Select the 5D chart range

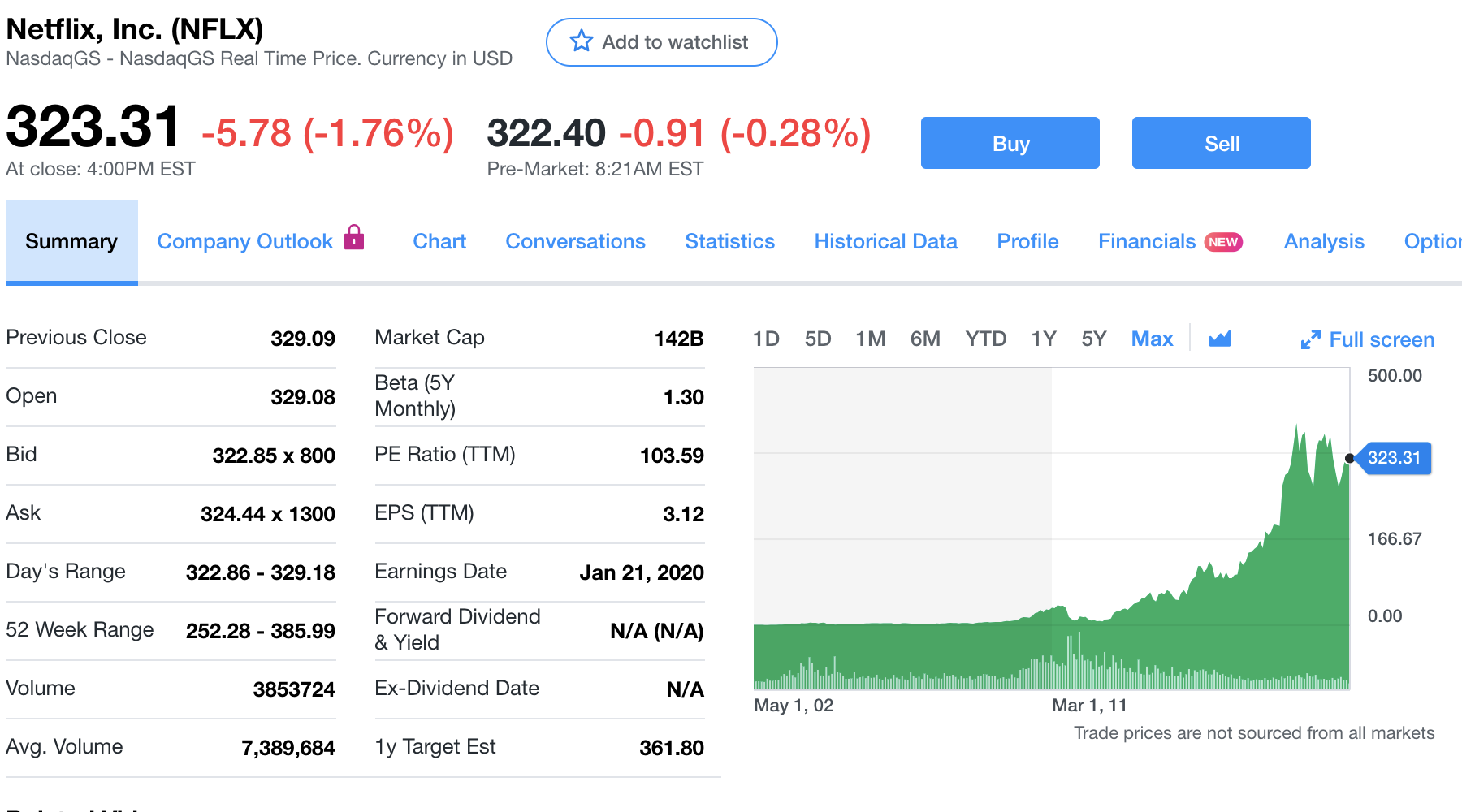click(818, 339)
